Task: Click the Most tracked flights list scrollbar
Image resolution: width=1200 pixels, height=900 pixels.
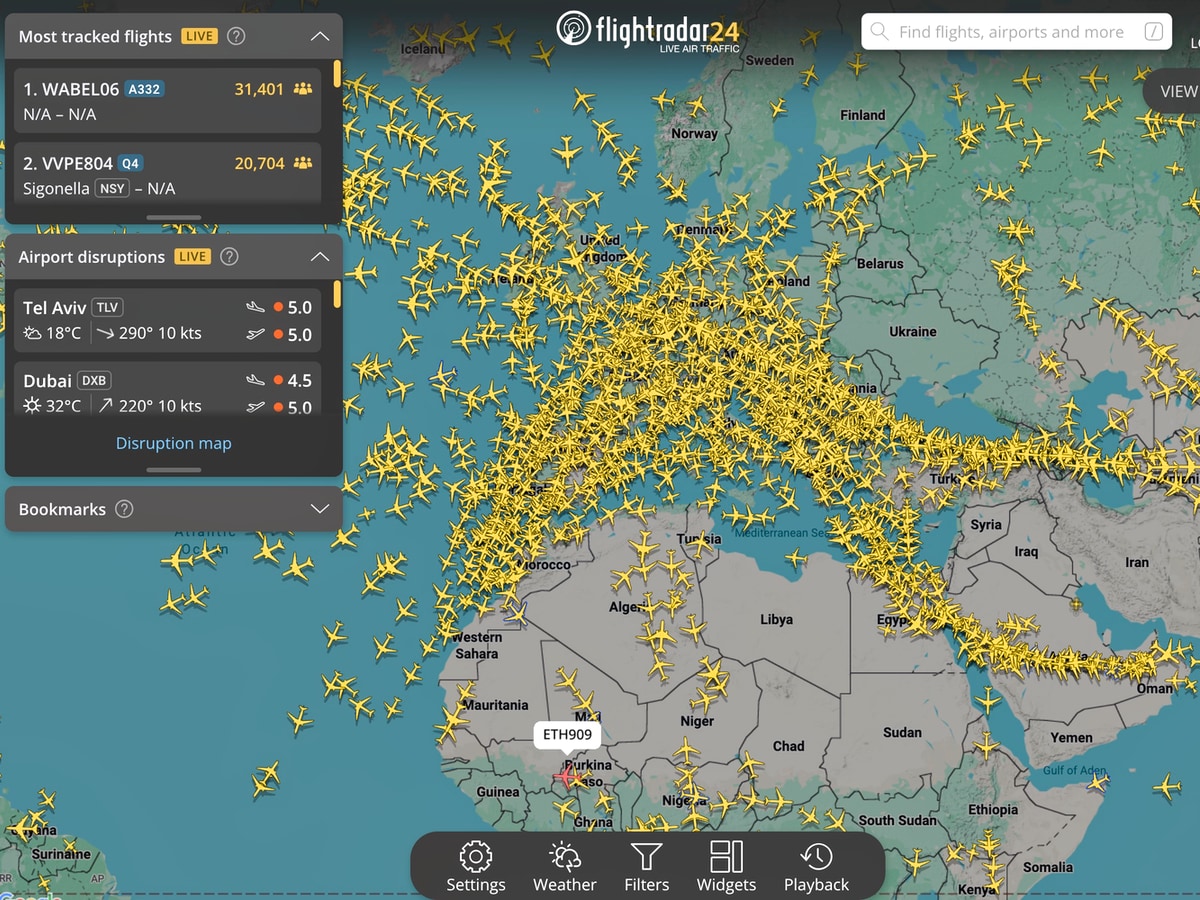Action: coord(337,74)
